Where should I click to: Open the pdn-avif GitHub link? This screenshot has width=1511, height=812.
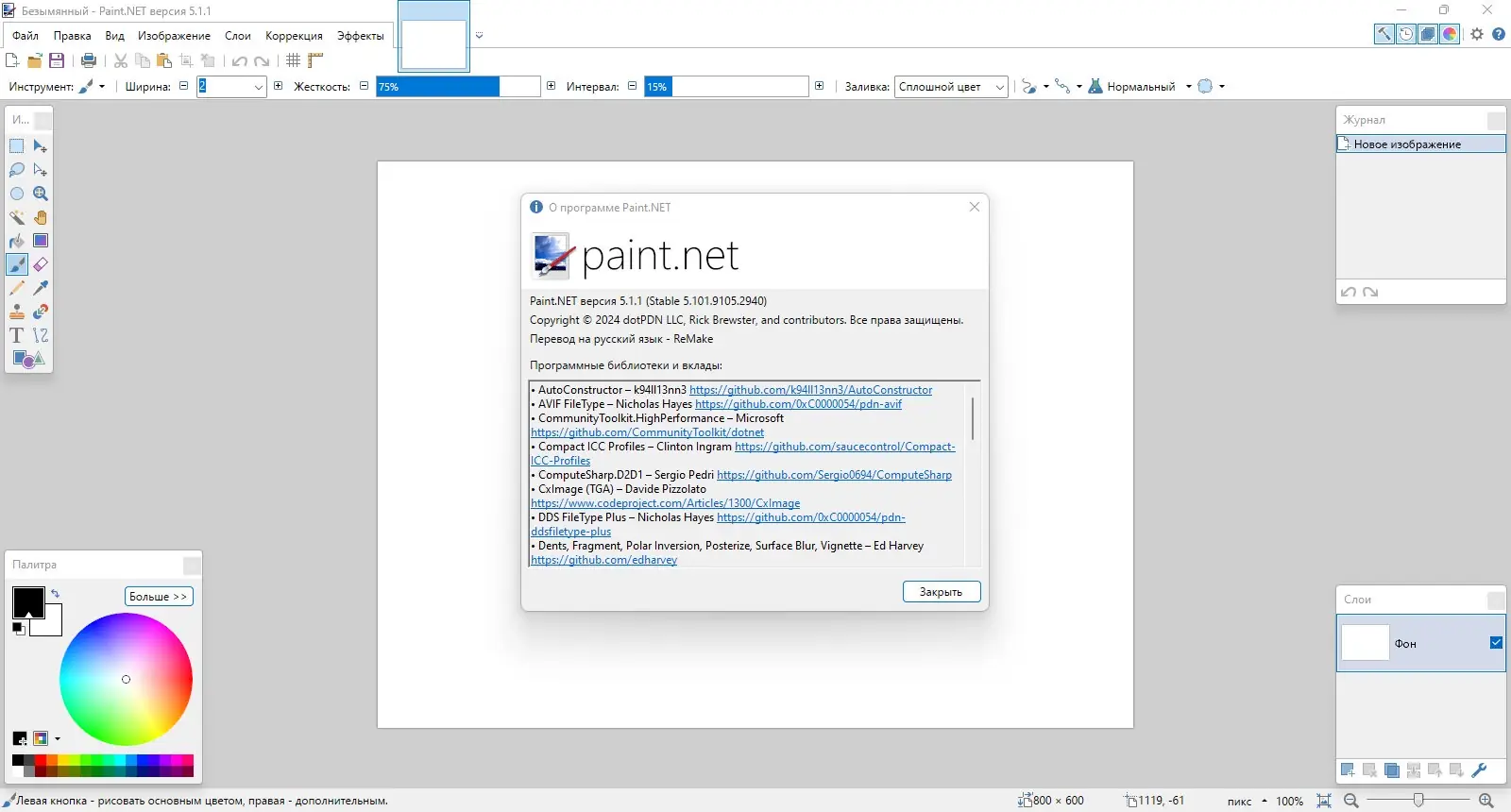pos(798,404)
